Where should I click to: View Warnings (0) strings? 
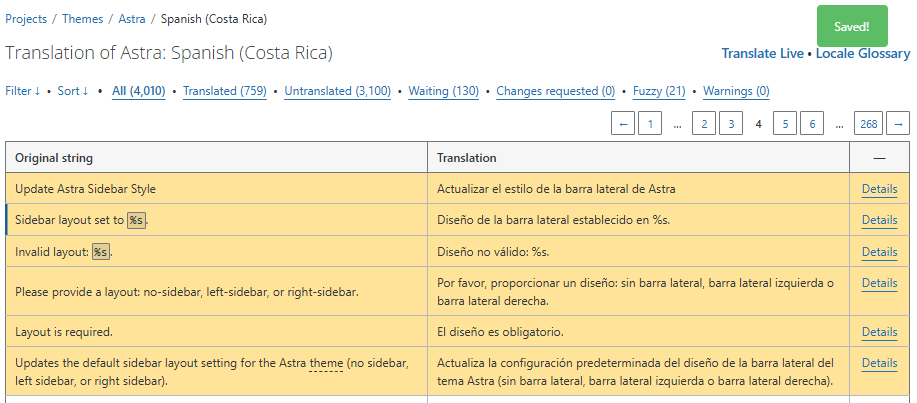pyautogui.click(x=736, y=91)
